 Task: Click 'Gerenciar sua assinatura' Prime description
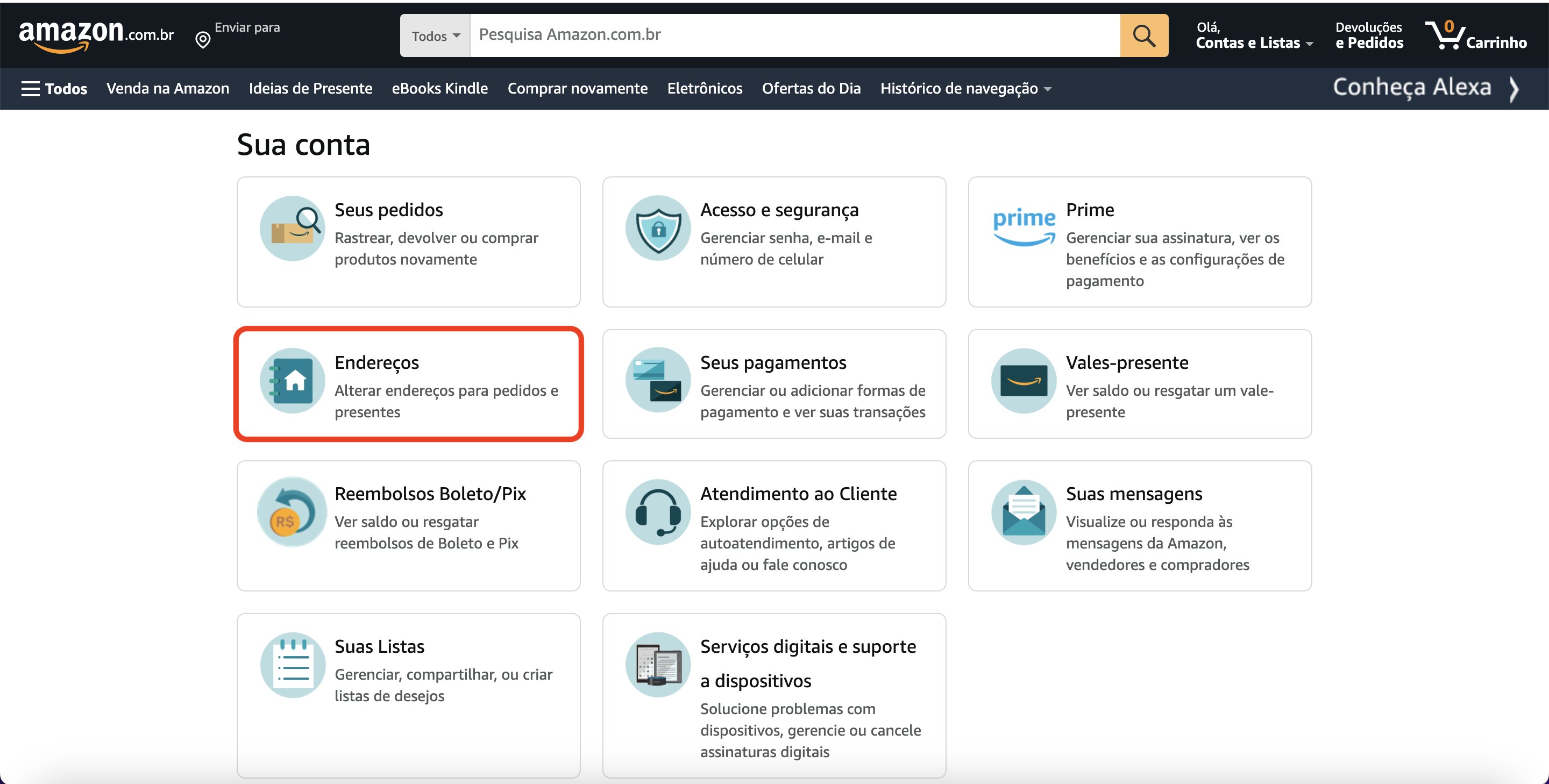point(1175,259)
